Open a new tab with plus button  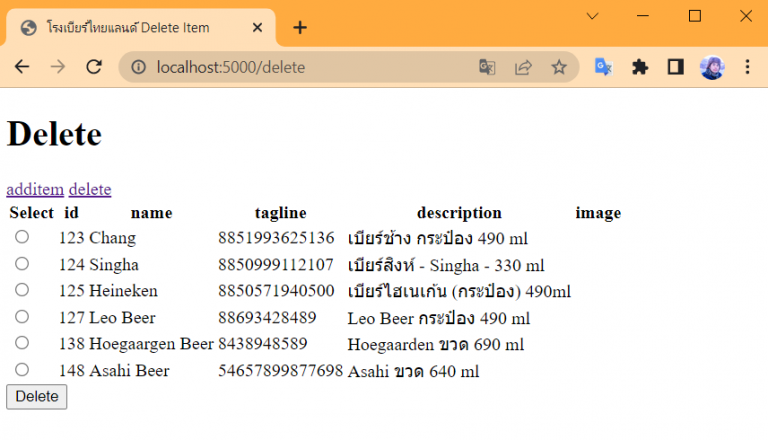click(300, 27)
